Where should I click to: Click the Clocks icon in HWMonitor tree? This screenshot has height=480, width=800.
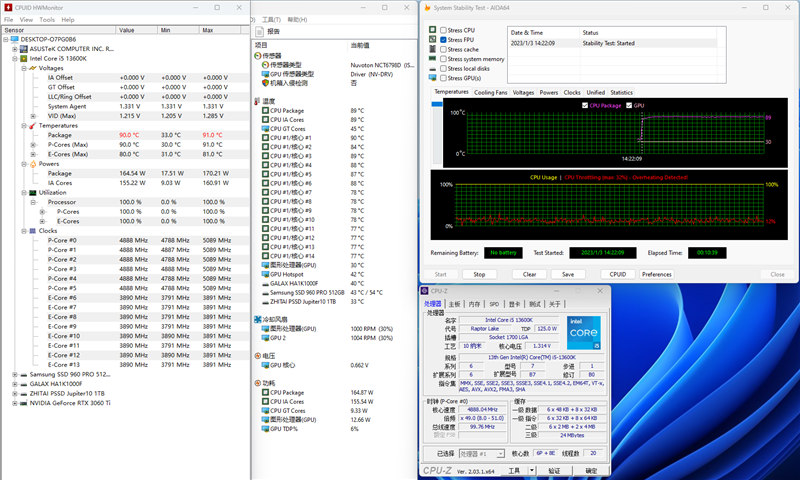[x=33, y=230]
